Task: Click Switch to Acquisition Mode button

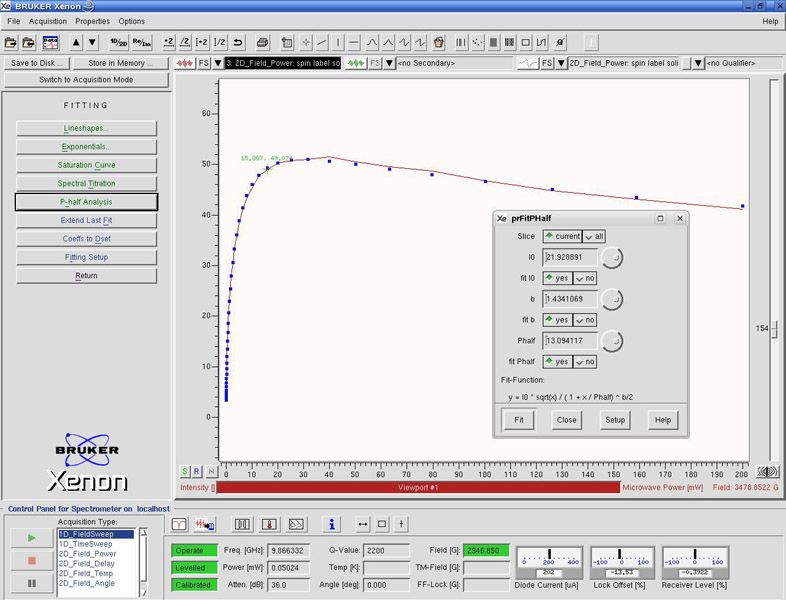Action: click(86, 80)
